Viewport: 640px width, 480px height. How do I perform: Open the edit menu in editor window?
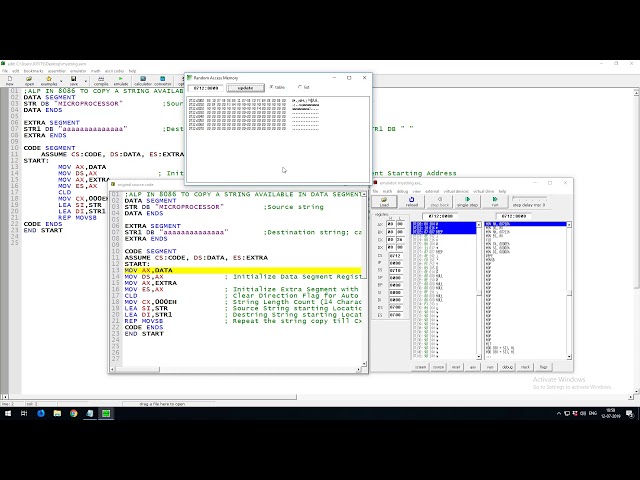[16, 71]
